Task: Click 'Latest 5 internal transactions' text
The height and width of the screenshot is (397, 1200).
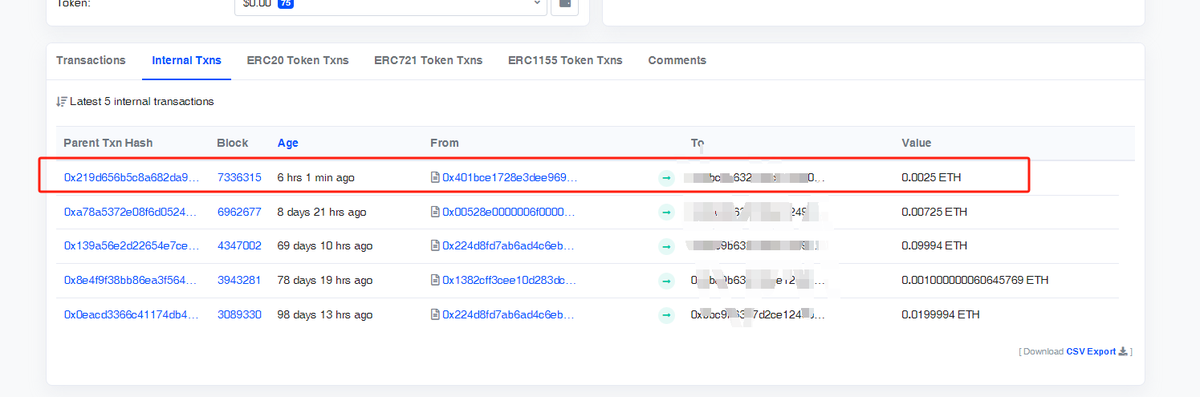Action: (142, 102)
